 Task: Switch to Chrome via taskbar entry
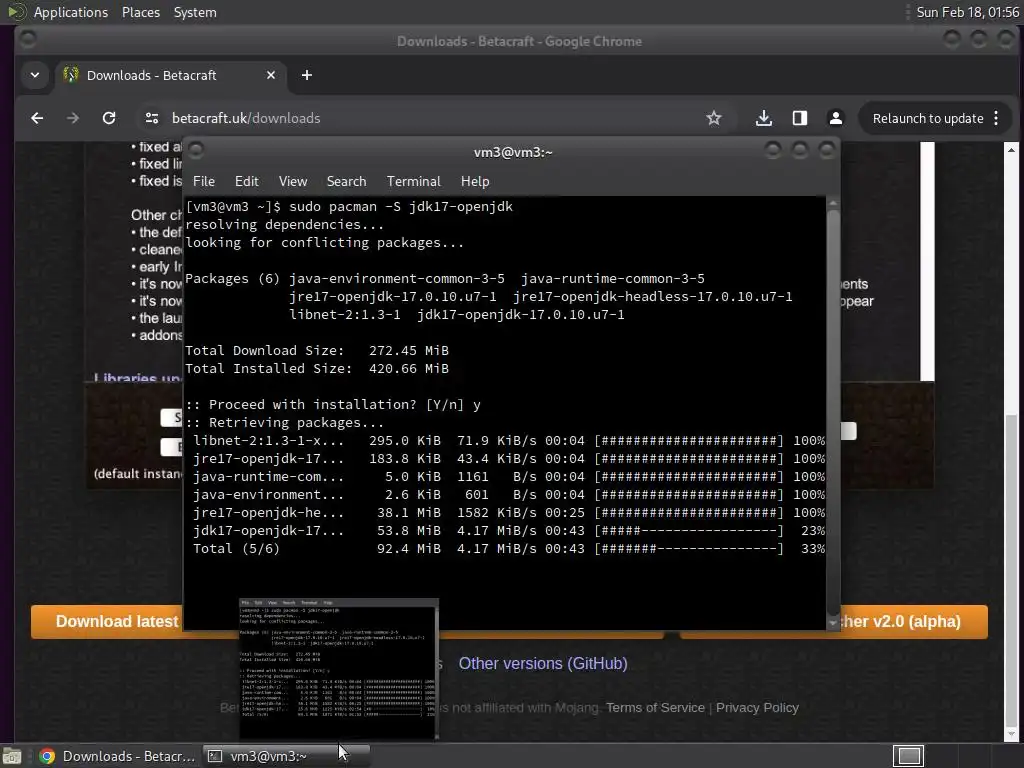[x=117, y=756]
